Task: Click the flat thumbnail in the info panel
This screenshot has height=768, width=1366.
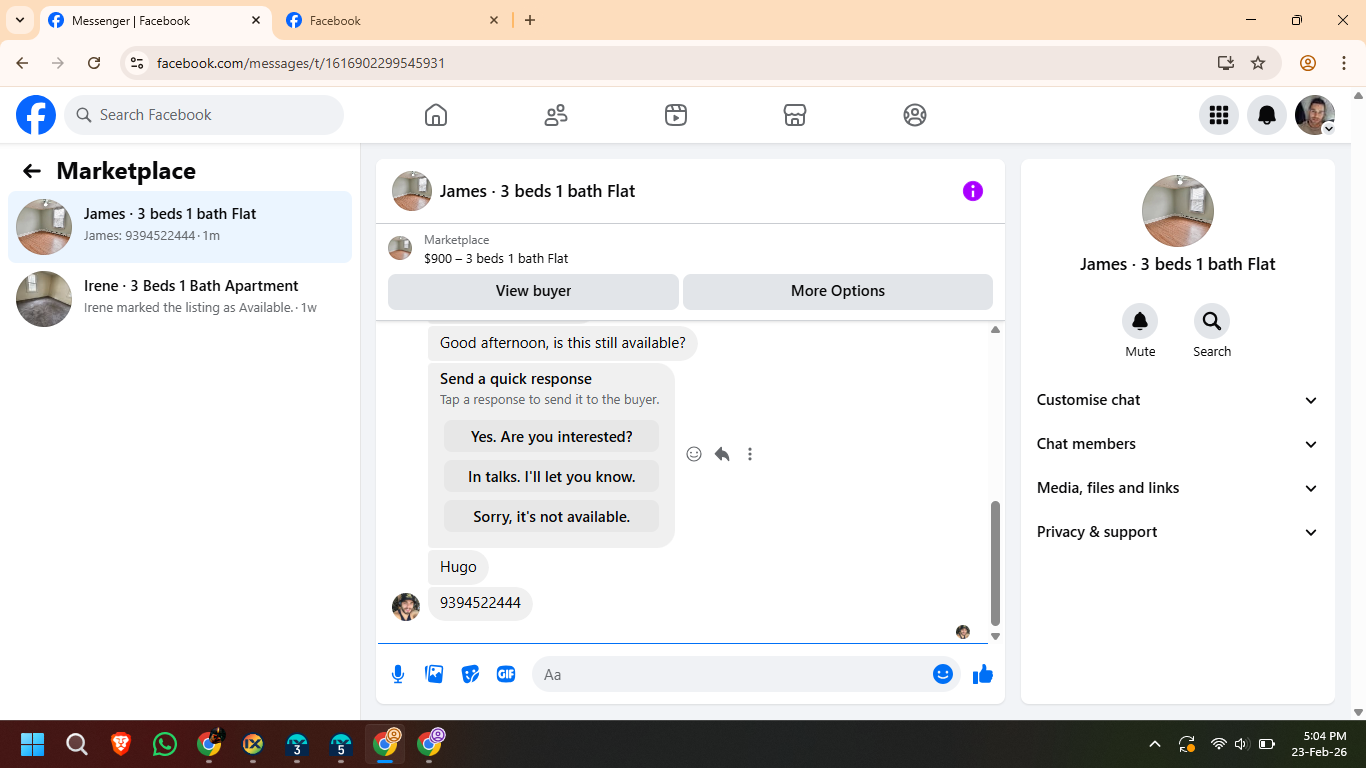Action: click(x=1178, y=211)
